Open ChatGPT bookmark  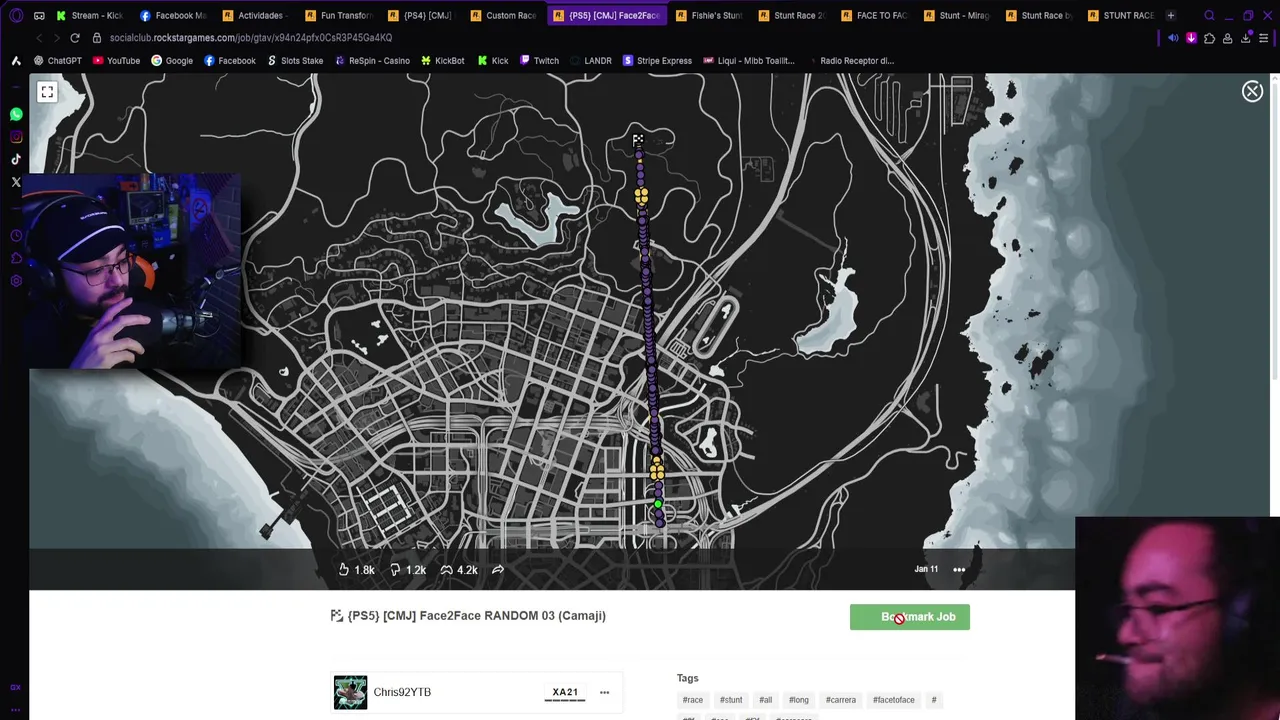58,61
